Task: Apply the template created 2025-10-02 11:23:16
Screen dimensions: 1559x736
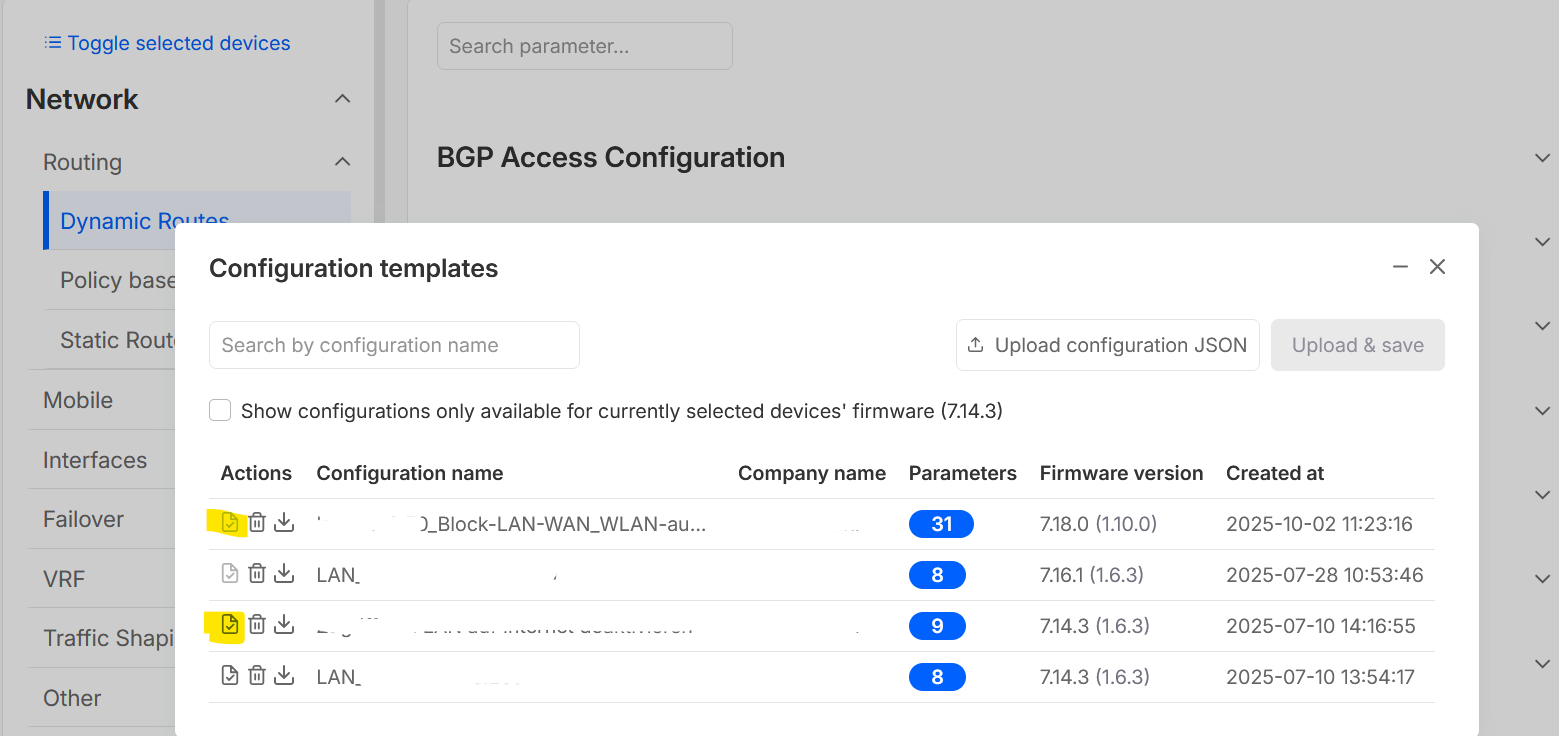Action: coord(230,522)
